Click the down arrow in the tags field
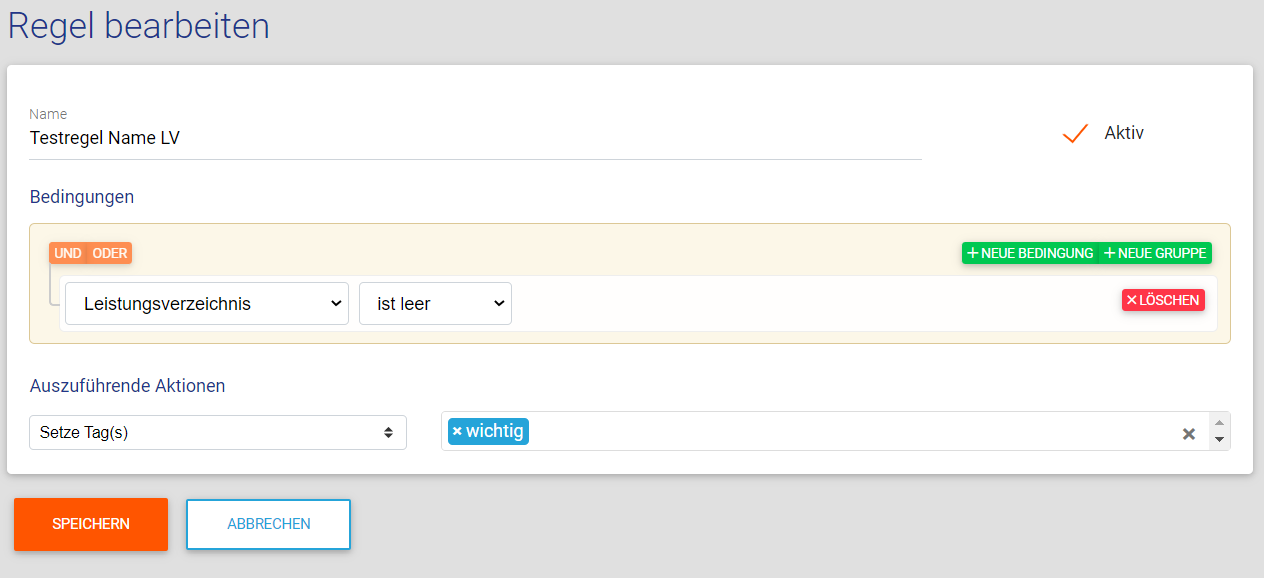Image resolution: width=1264 pixels, height=578 pixels. pyautogui.click(x=1219, y=440)
